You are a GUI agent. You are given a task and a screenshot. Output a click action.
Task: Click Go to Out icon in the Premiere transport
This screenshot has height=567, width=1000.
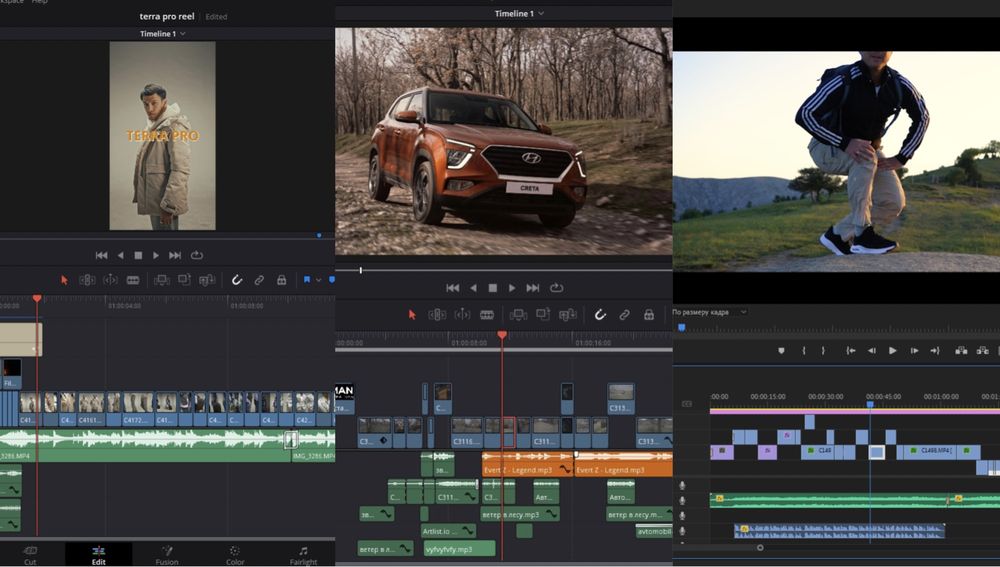(x=935, y=351)
